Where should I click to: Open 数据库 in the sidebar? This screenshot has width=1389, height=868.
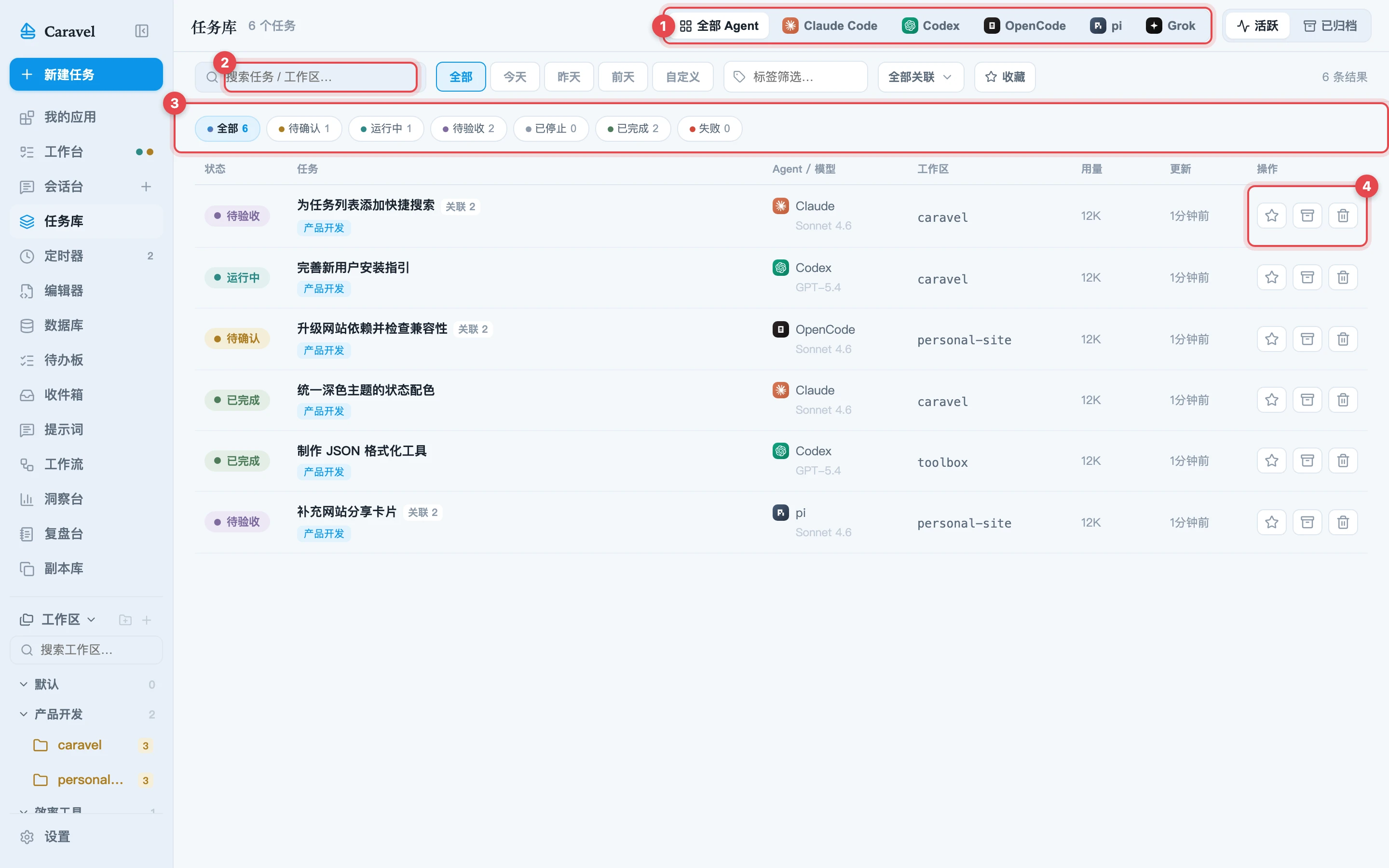[x=86, y=325]
